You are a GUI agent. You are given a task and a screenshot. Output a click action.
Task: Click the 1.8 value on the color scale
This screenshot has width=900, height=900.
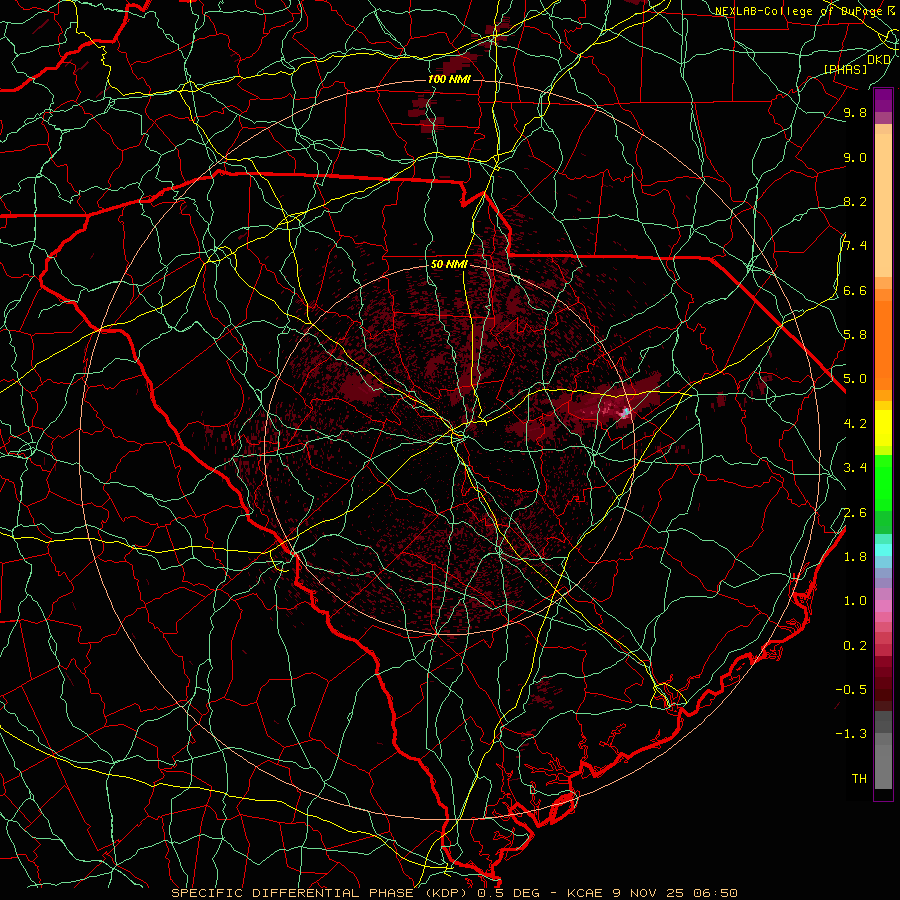(855, 556)
